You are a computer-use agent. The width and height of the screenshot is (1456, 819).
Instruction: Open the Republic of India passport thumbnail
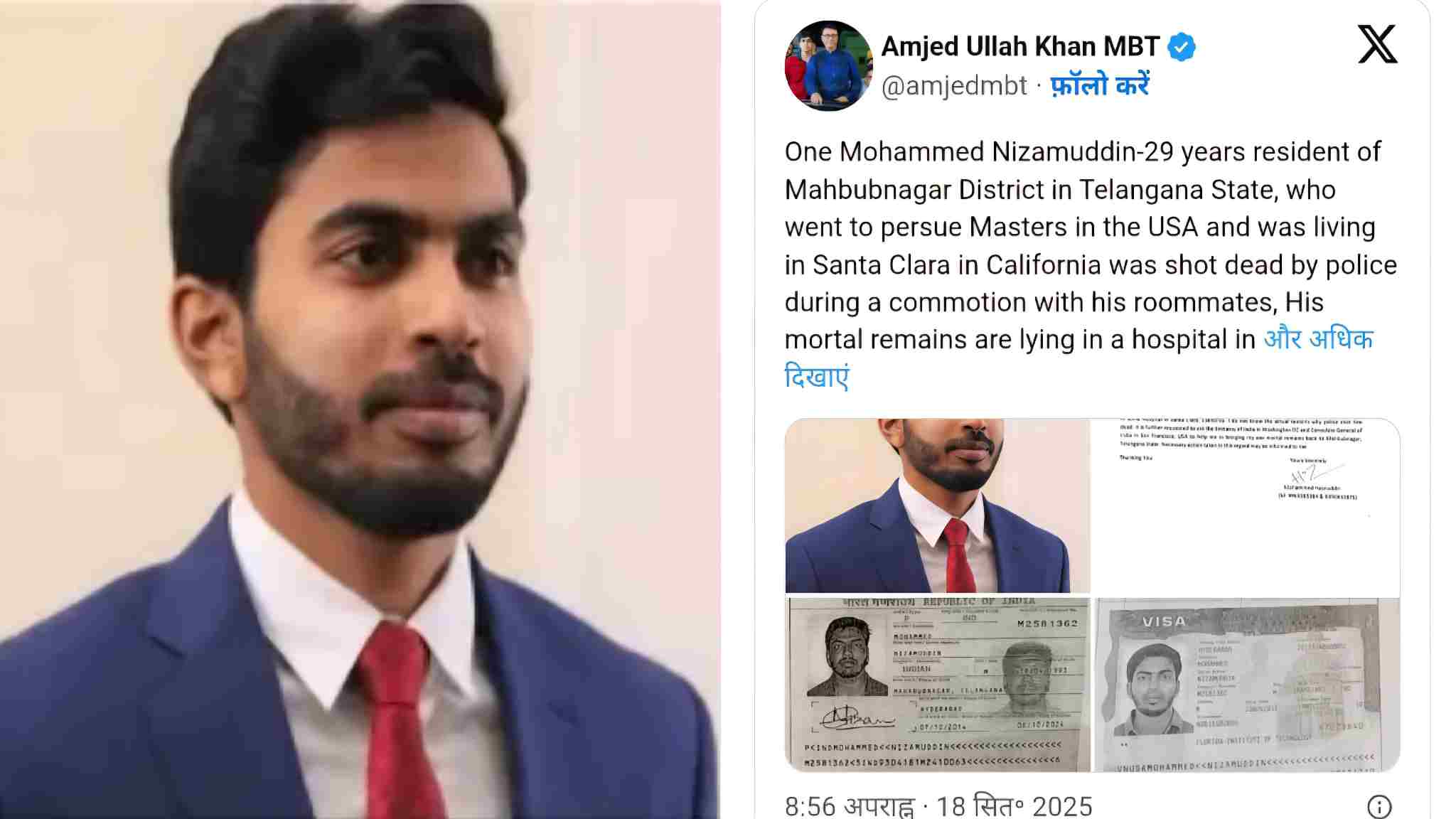coord(937,685)
